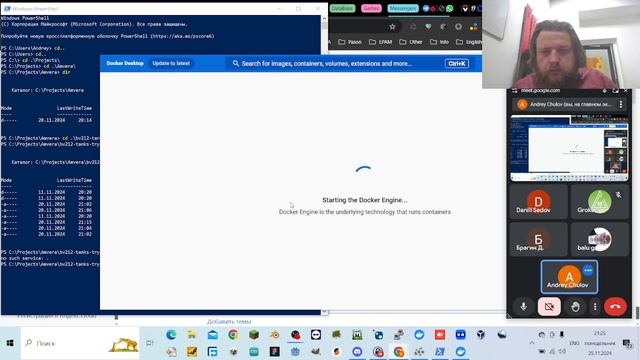The height and width of the screenshot is (360, 640).
Task: Open the red screen recorder icon on taskbar
Action: coord(440,335)
